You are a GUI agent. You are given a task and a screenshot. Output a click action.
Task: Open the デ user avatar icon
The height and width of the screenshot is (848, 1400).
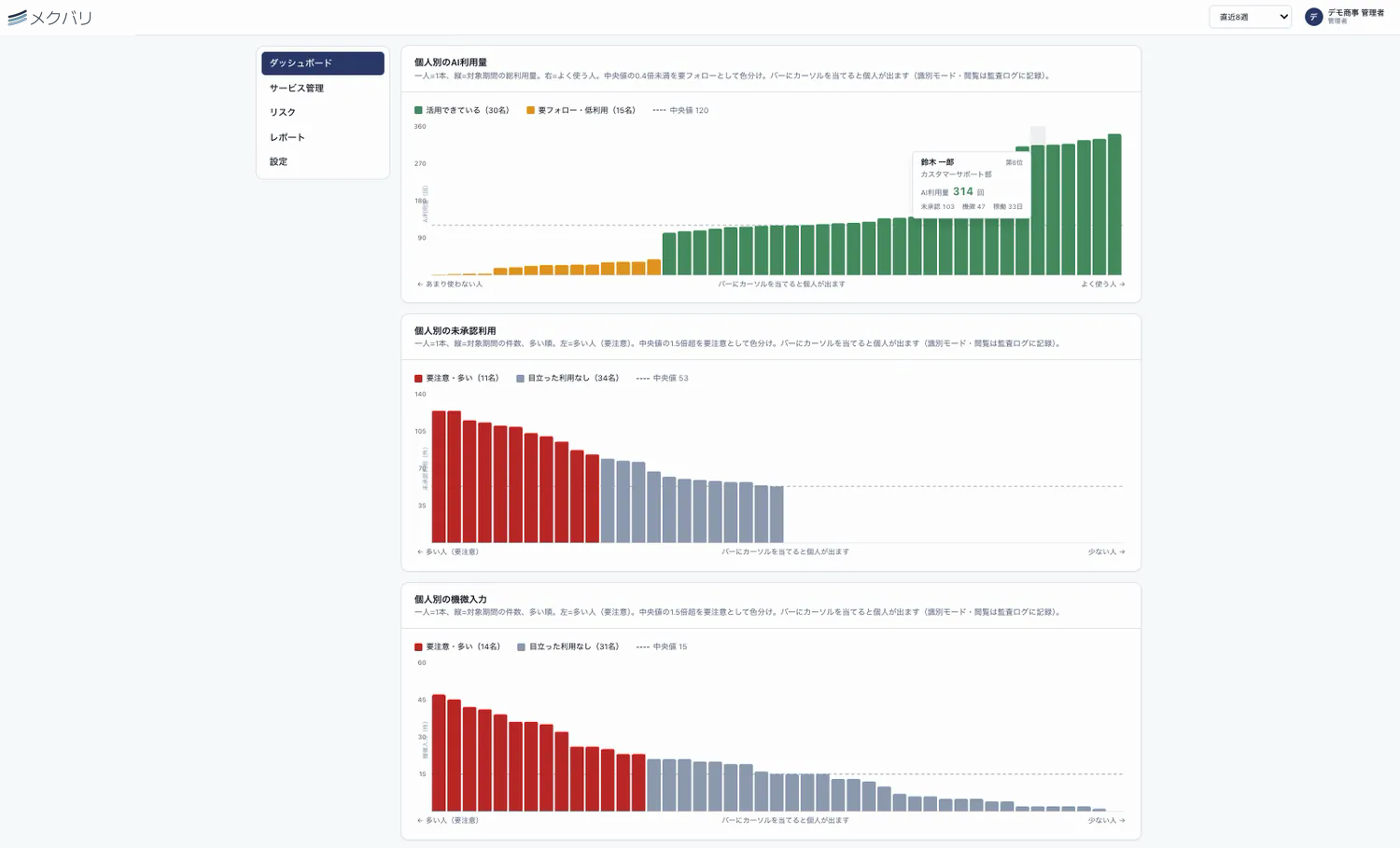click(x=1313, y=17)
